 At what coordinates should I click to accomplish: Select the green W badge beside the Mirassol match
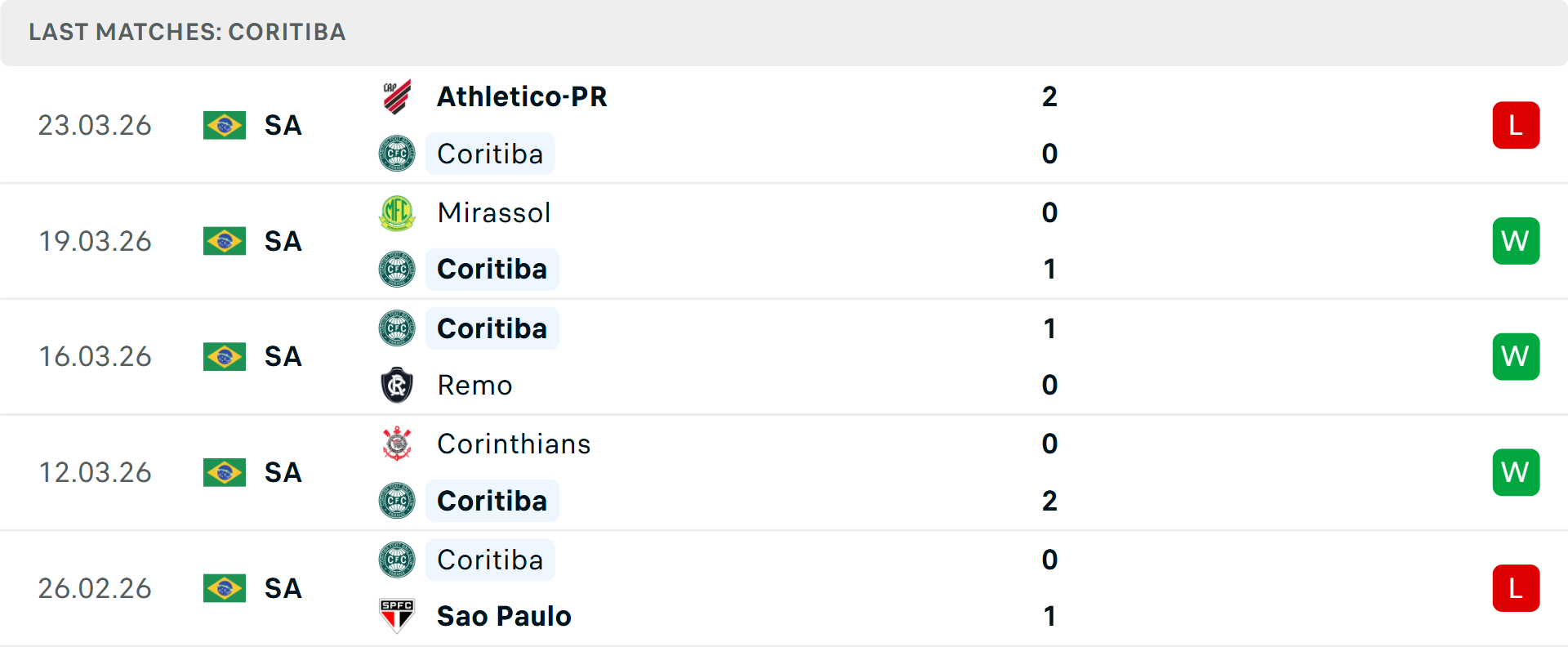click(1517, 241)
